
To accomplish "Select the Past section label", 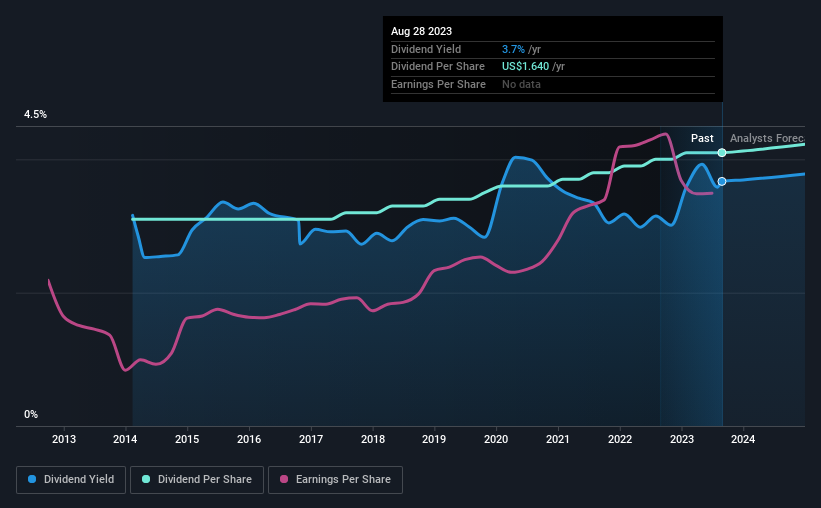I will point(702,138).
